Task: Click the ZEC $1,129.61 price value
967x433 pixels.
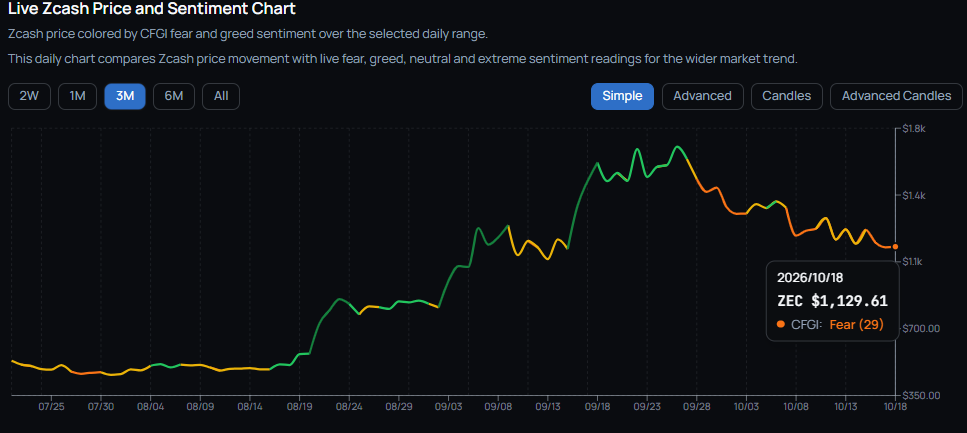Action: pyautogui.click(x=832, y=301)
